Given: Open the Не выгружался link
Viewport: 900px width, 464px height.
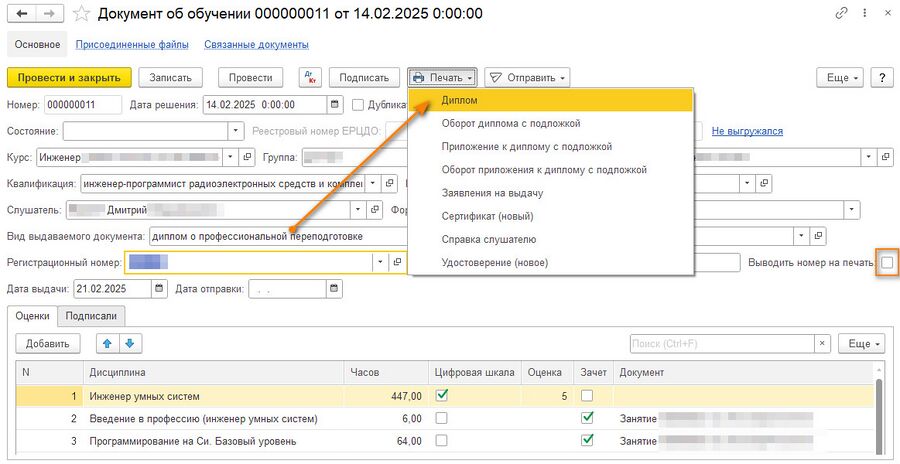Looking at the screenshot, I should [x=747, y=131].
